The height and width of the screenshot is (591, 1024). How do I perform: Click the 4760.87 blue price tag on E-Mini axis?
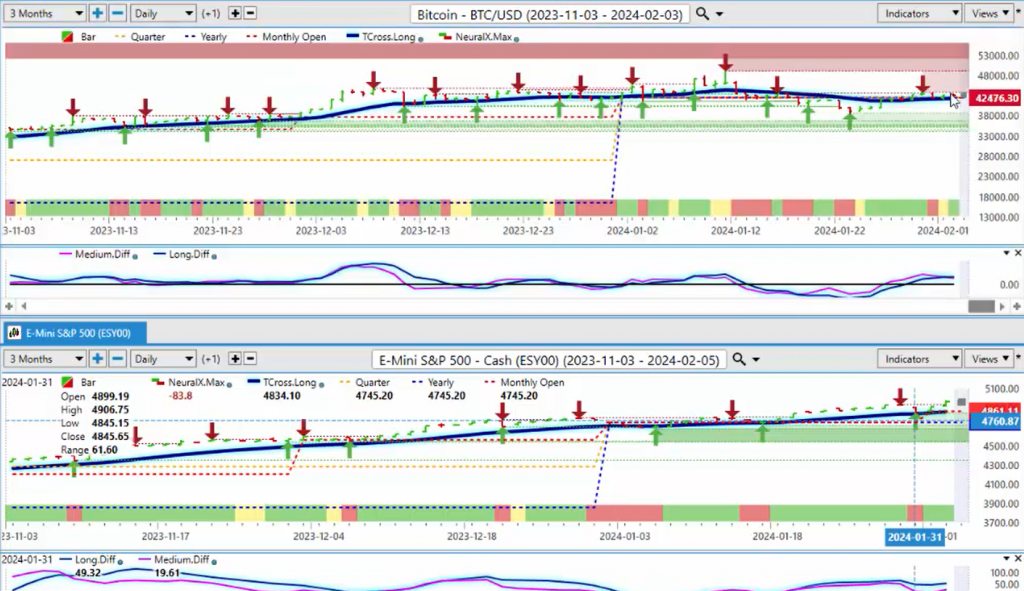click(x=996, y=422)
